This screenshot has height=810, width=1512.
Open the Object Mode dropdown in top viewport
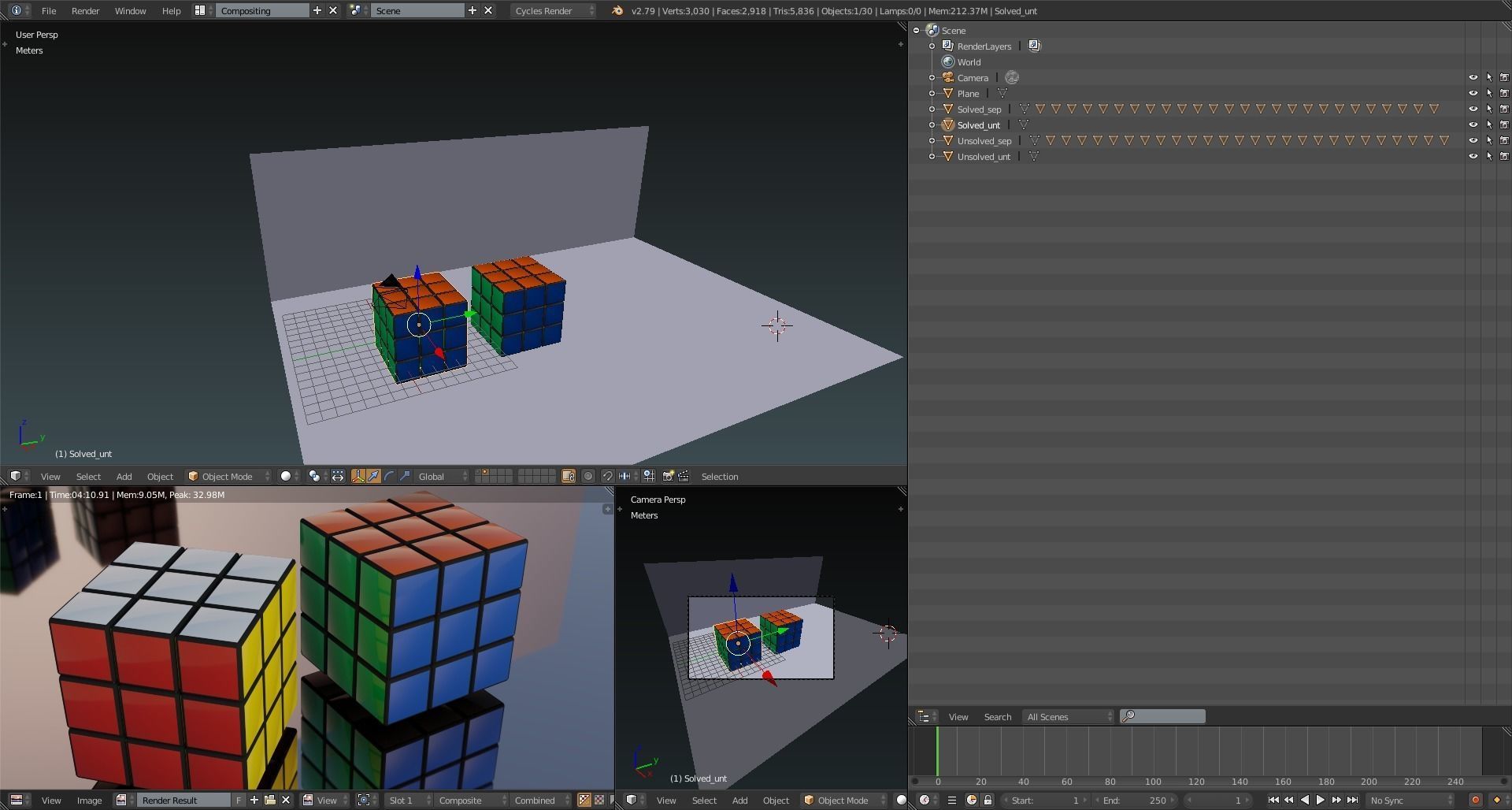click(x=228, y=477)
